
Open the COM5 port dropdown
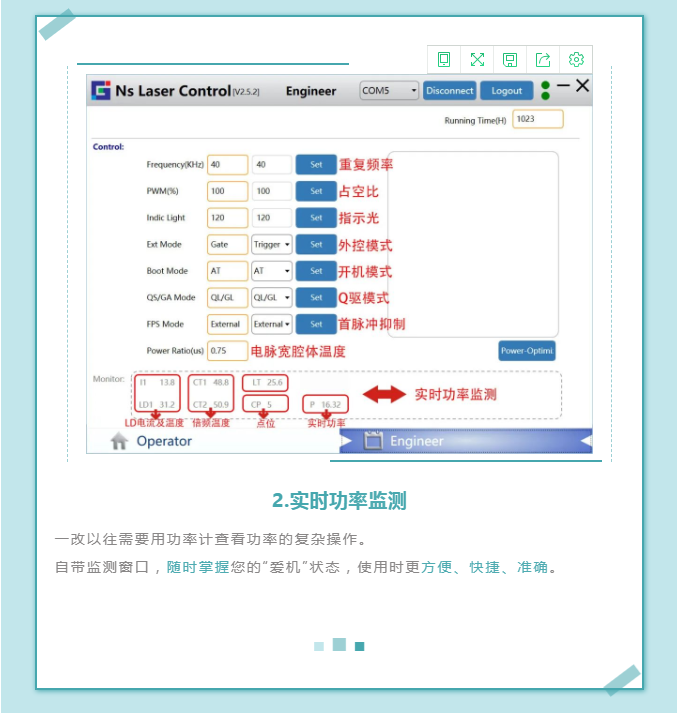coord(389,91)
